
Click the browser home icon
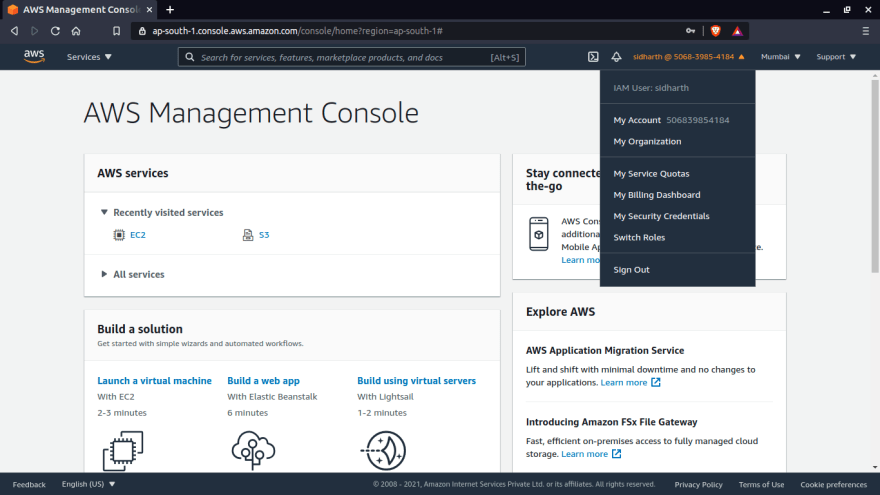click(76, 31)
